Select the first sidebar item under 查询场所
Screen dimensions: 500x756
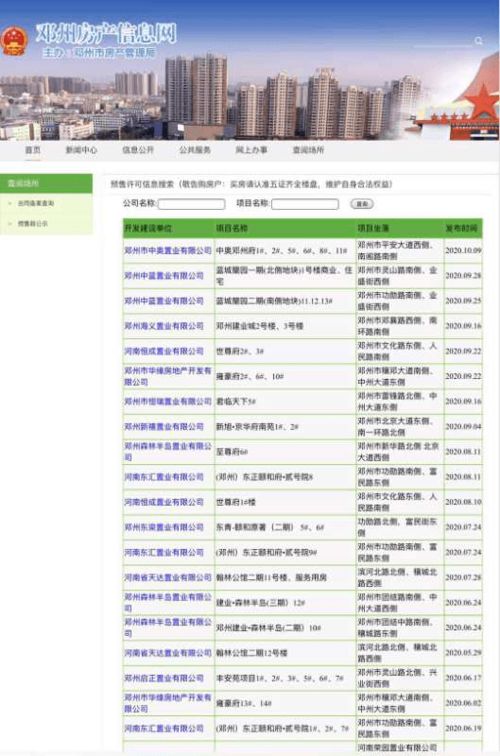(x=36, y=203)
